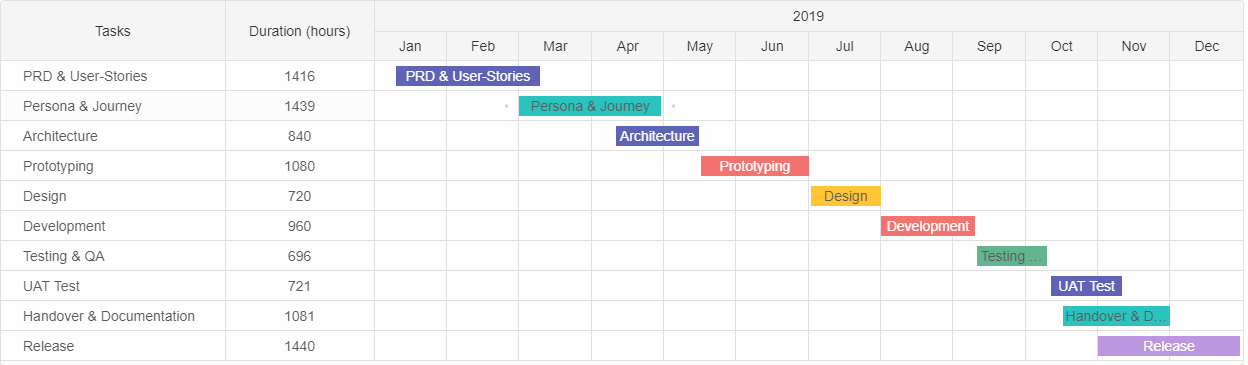Click the green Testing bar

1012,256
